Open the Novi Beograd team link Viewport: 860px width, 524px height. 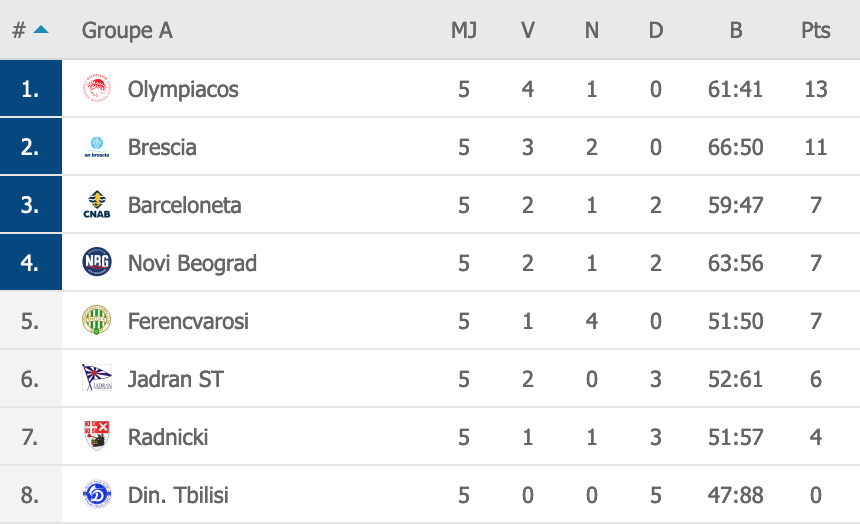pyautogui.click(x=192, y=263)
